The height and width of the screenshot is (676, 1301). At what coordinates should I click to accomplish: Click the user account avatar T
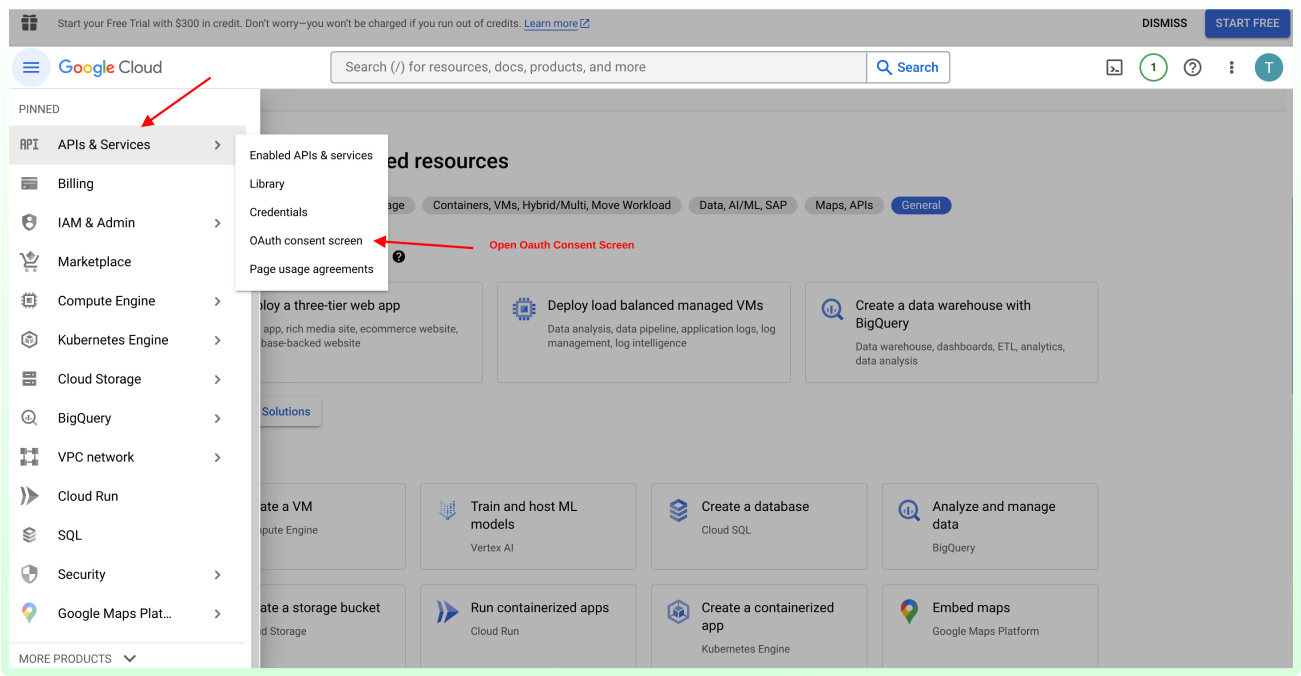[1268, 67]
